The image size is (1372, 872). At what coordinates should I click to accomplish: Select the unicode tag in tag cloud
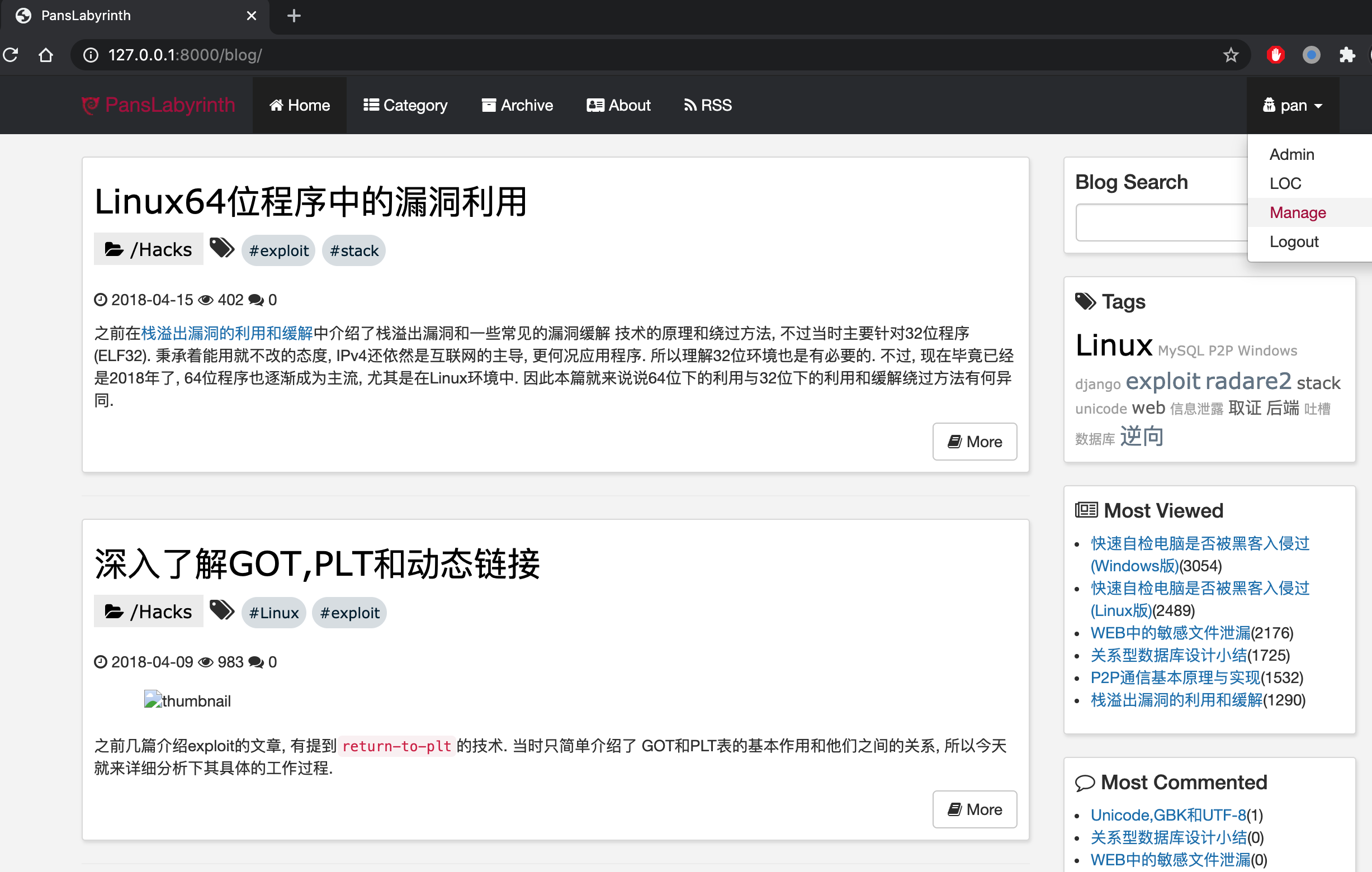[1101, 409]
